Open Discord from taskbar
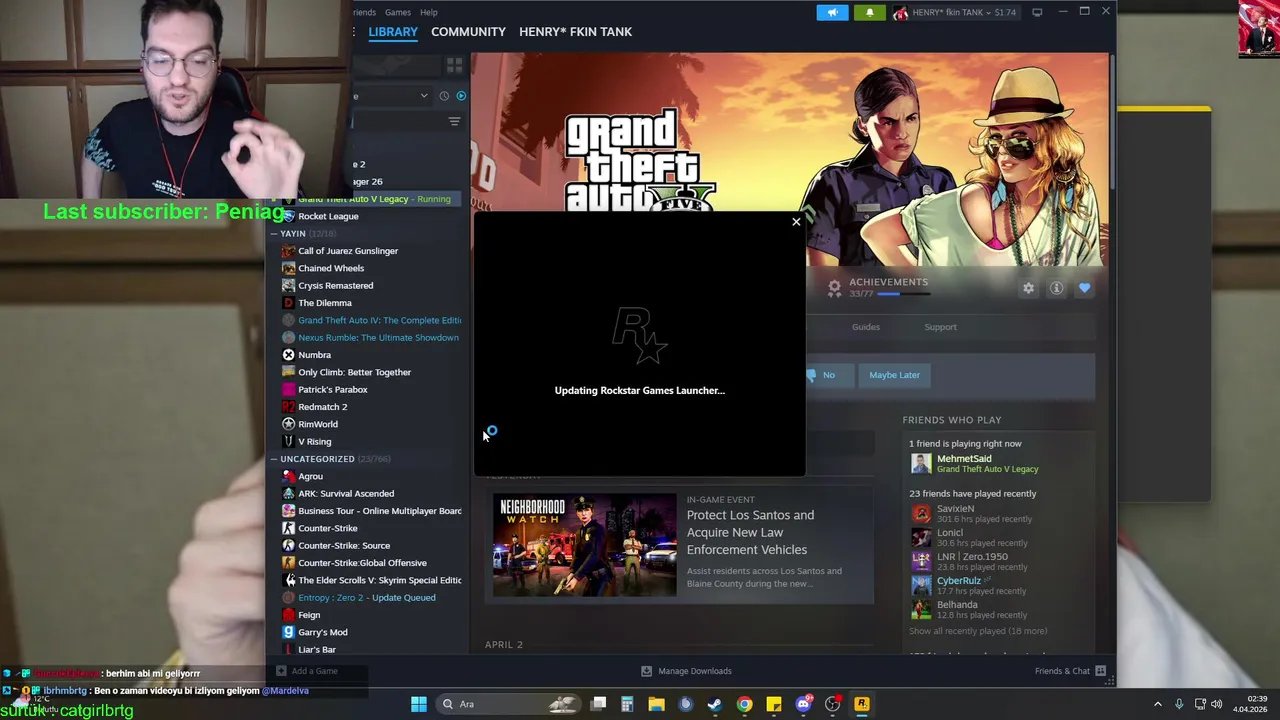Viewport: 1280px width, 720px height. [x=803, y=704]
